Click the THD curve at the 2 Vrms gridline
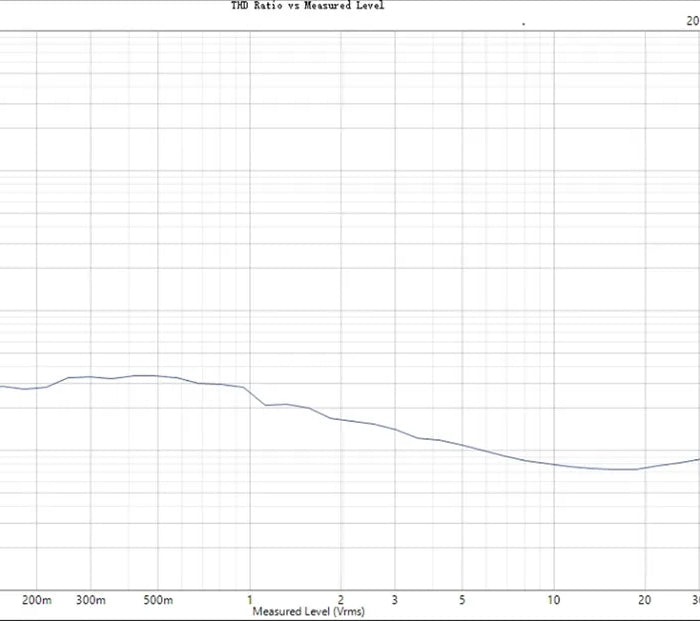The width and height of the screenshot is (700, 621). [340, 420]
